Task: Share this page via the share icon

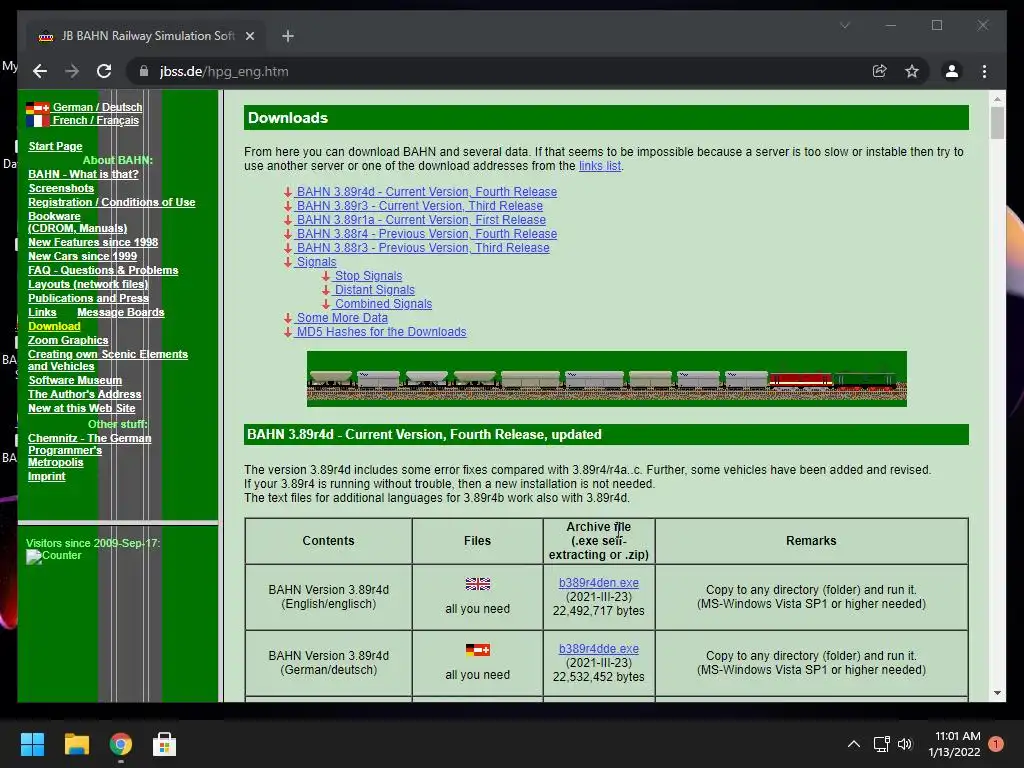Action: [x=880, y=71]
